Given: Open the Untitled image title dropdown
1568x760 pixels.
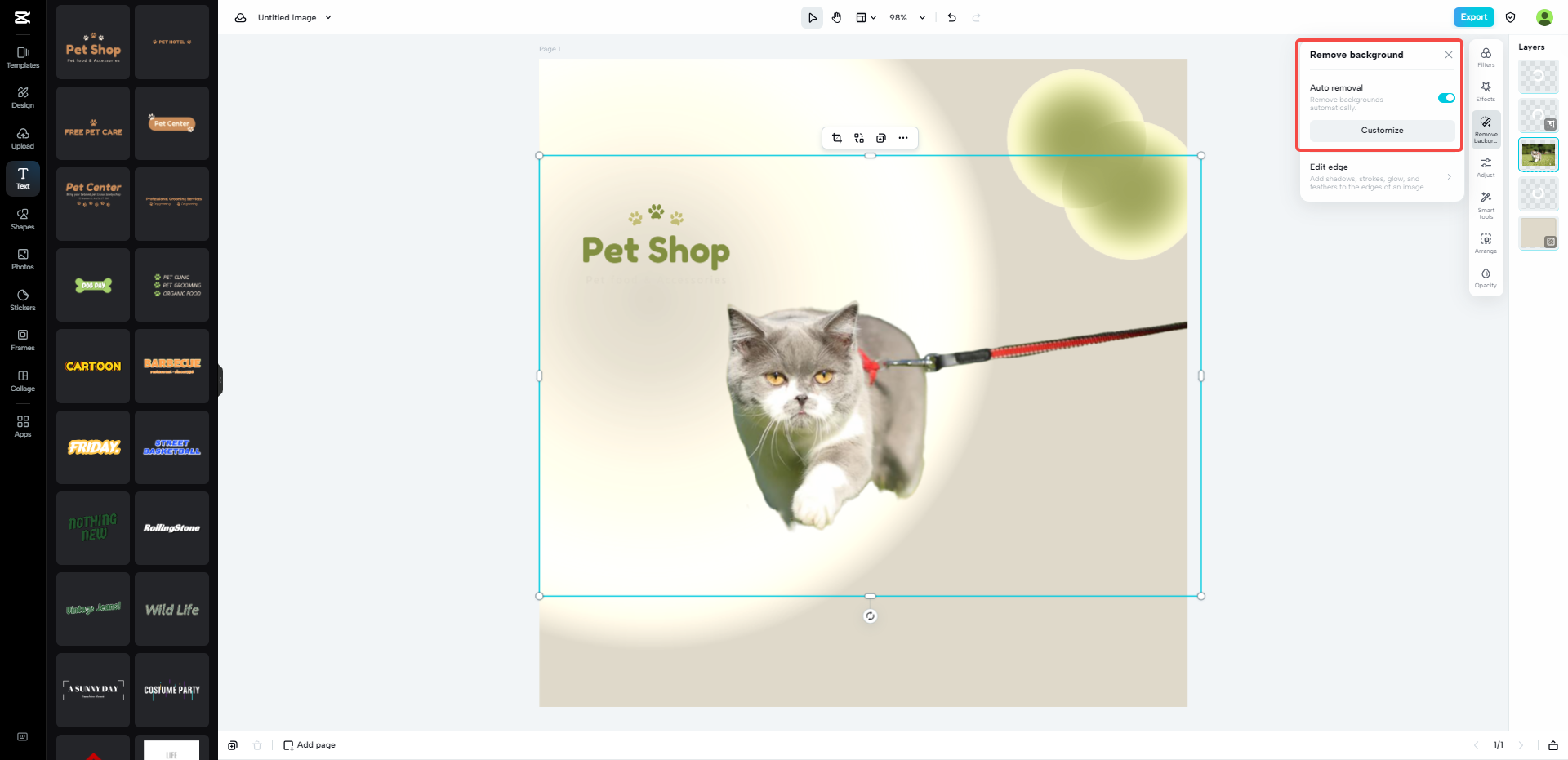Looking at the screenshot, I should point(295,18).
